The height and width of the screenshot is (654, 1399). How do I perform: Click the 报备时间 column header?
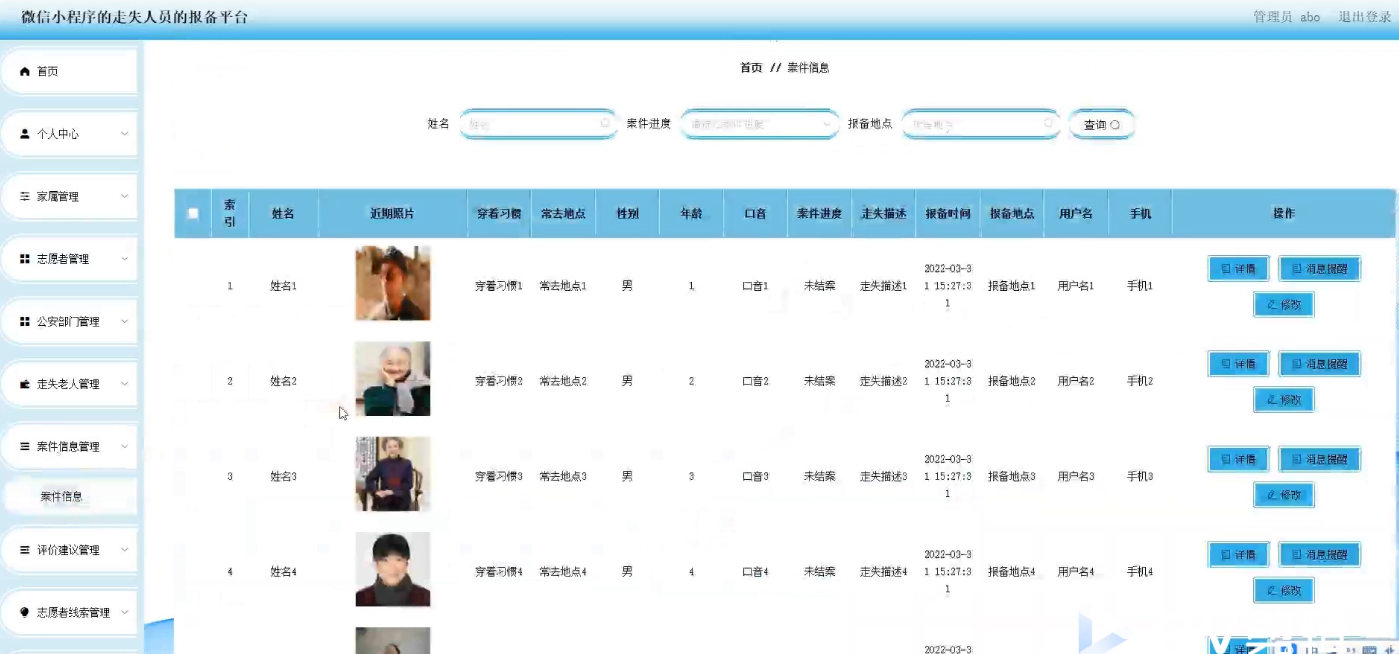[948, 214]
